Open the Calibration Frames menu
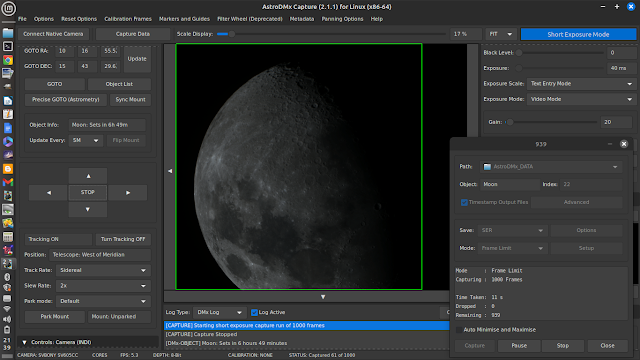640x360 pixels. [x=128, y=19]
